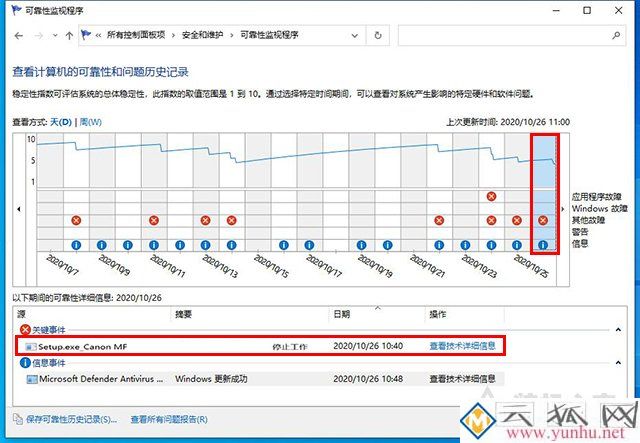Move the chart to earlier dates with the left arrow
Viewport: 640px width, 443px height.
point(19,209)
